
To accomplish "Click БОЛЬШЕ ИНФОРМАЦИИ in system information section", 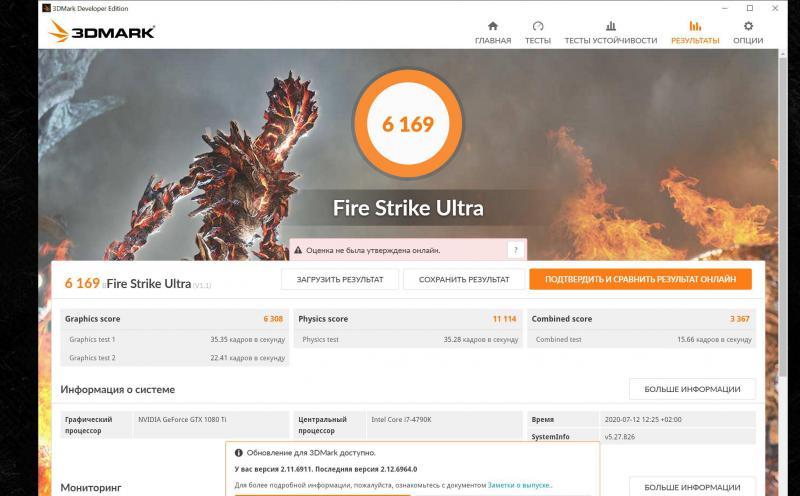I will click(692, 389).
